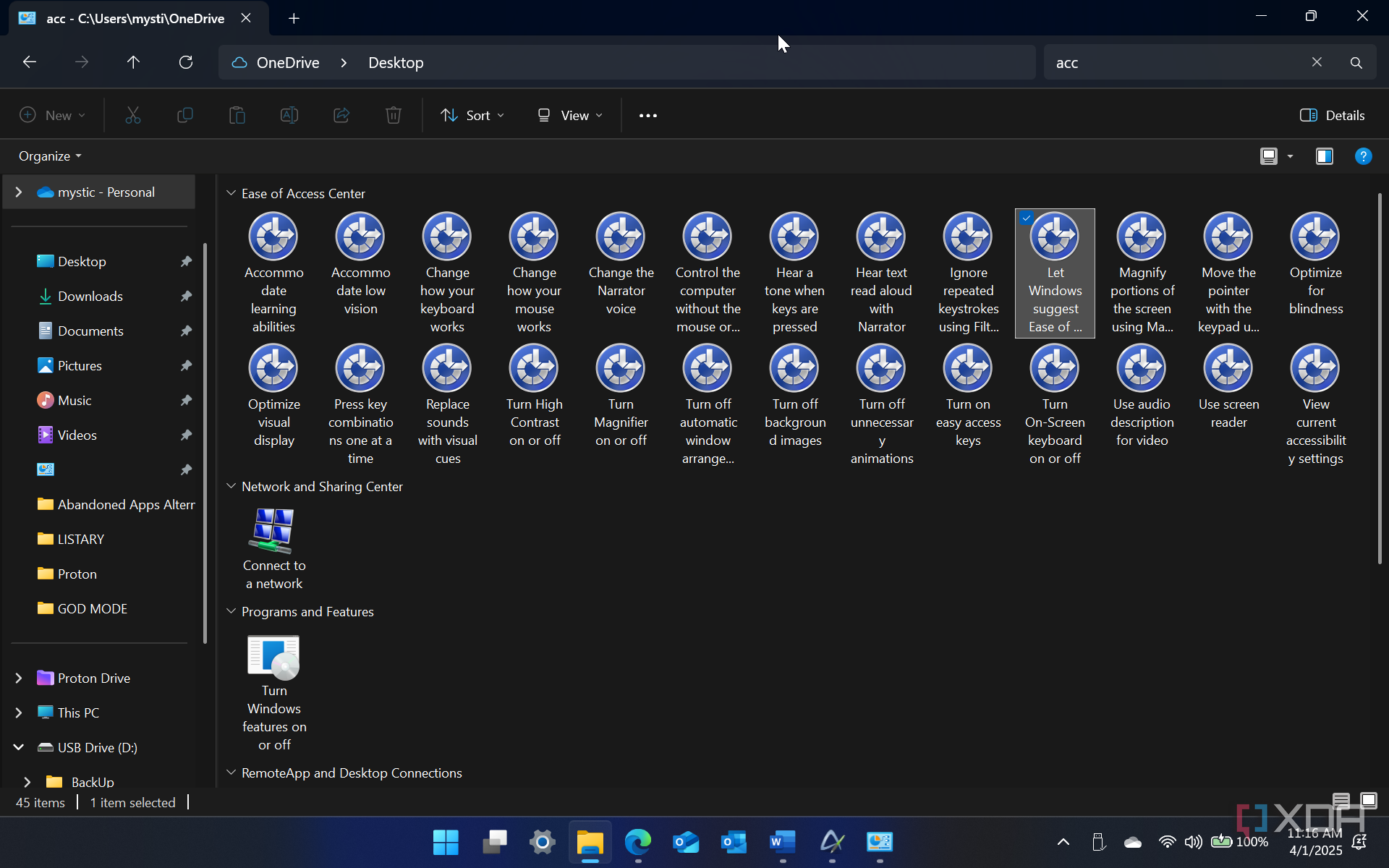Click the Share toolbar icon
The height and width of the screenshot is (868, 1389).
point(341,115)
